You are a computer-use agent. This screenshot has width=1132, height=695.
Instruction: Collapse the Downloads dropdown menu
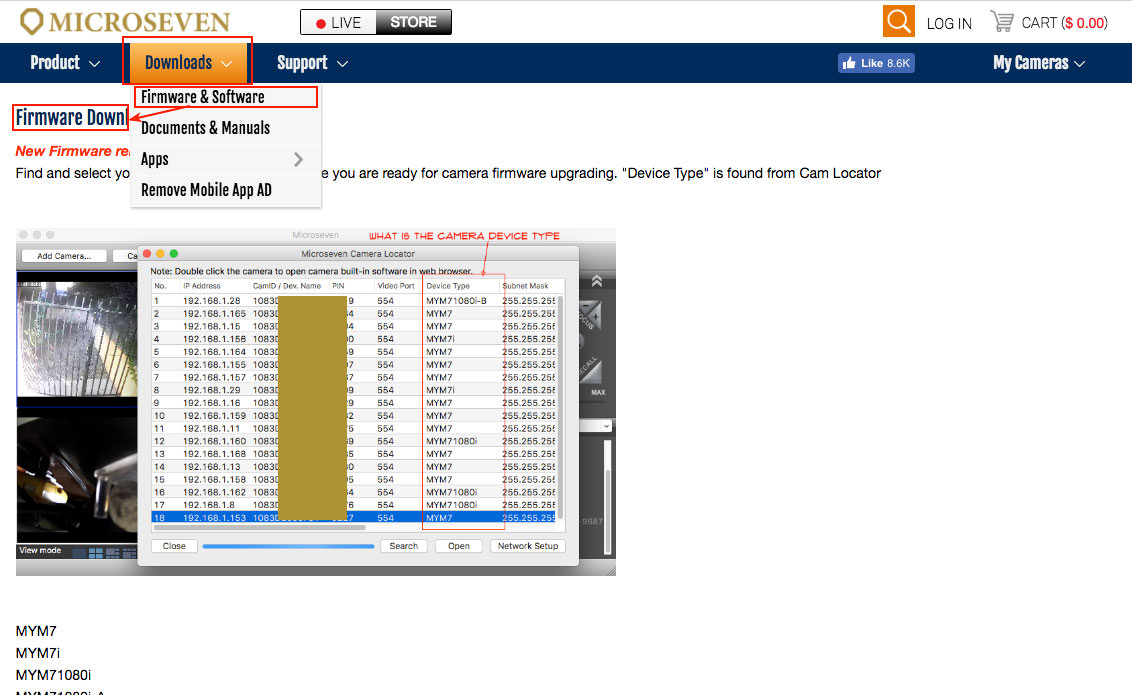click(x=188, y=63)
